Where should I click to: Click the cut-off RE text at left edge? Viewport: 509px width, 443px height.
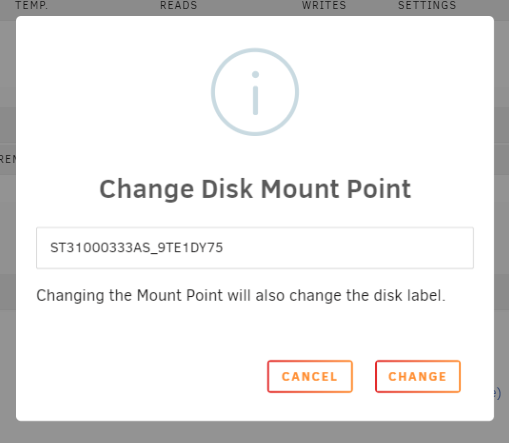pos(7,159)
